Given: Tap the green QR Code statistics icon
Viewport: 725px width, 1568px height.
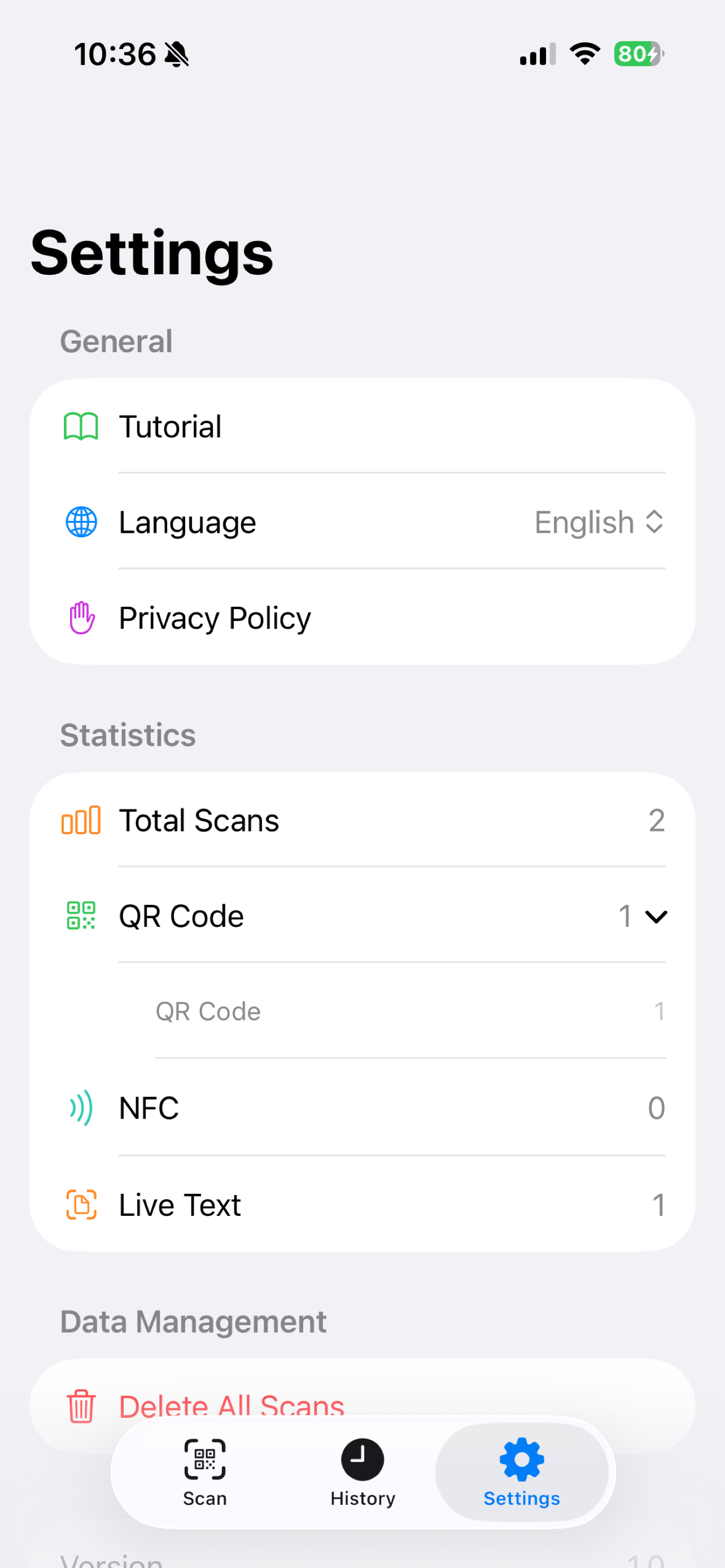Looking at the screenshot, I should (81, 916).
